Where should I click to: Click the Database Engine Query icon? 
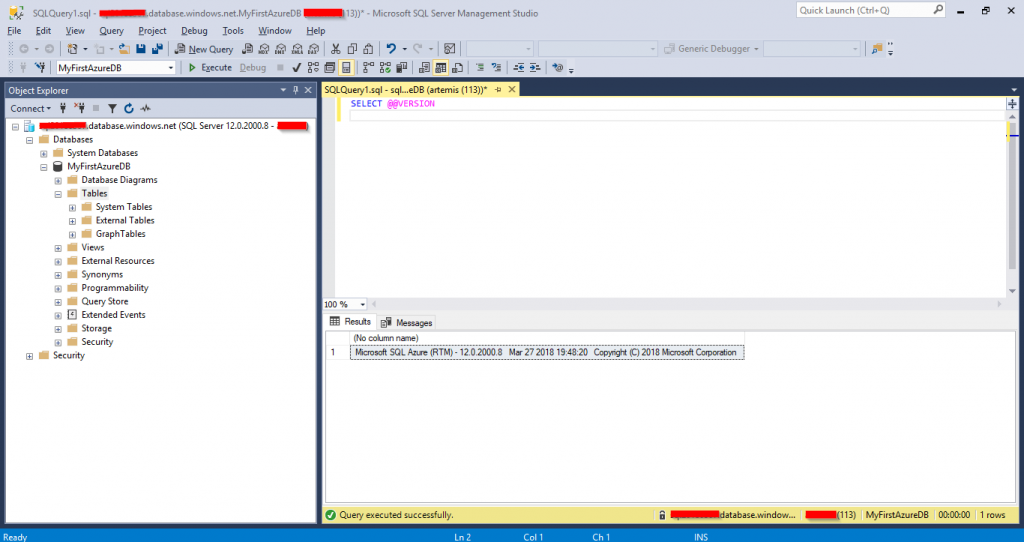[248, 49]
